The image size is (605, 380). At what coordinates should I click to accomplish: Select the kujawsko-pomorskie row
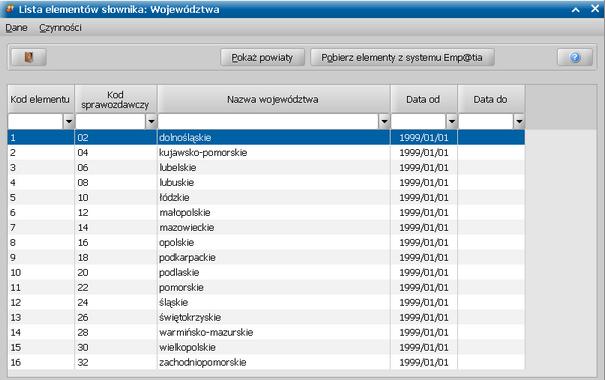[x=266, y=152]
